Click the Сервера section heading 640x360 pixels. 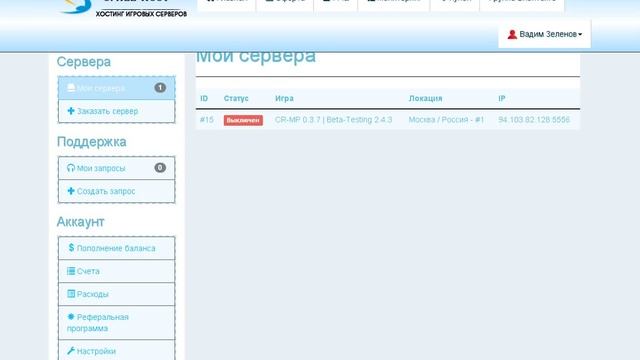point(84,62)
